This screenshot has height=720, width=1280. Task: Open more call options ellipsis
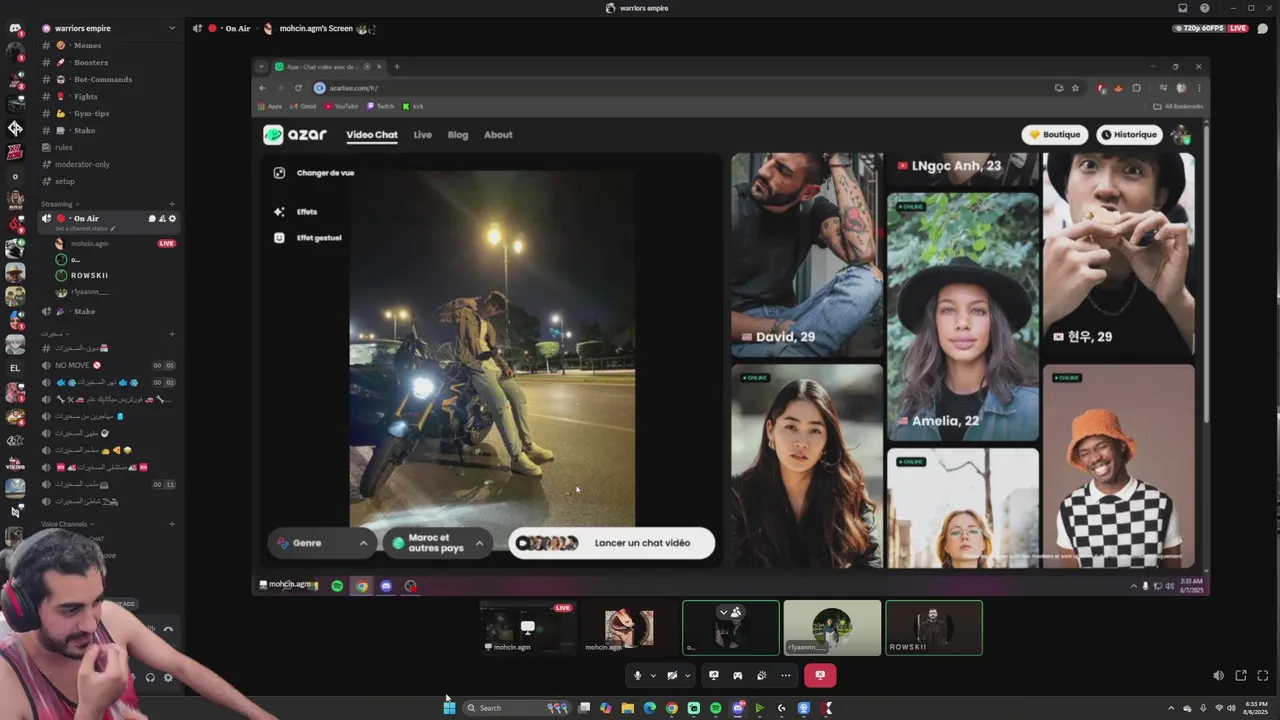point(785,675)
